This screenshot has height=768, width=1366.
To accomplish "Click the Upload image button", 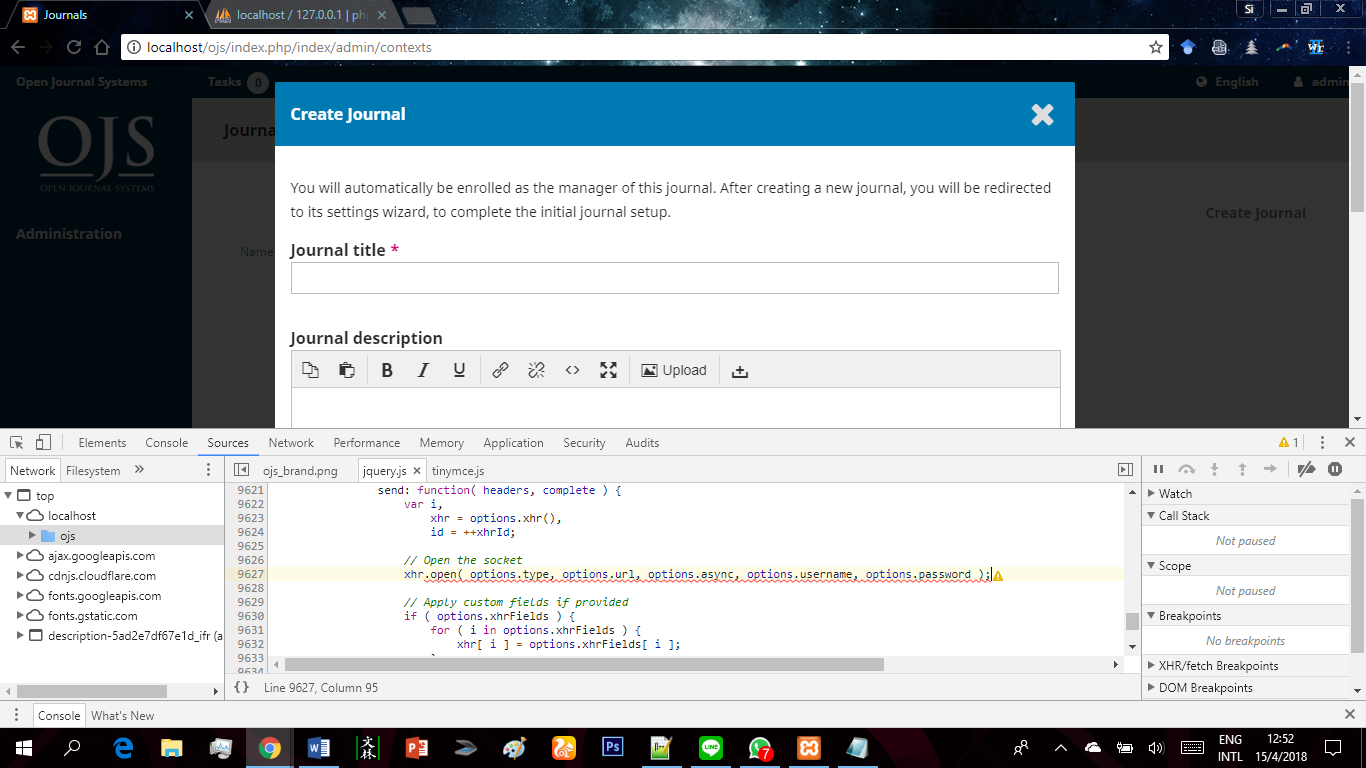I will pyautogui.click(x=674, y=370).
